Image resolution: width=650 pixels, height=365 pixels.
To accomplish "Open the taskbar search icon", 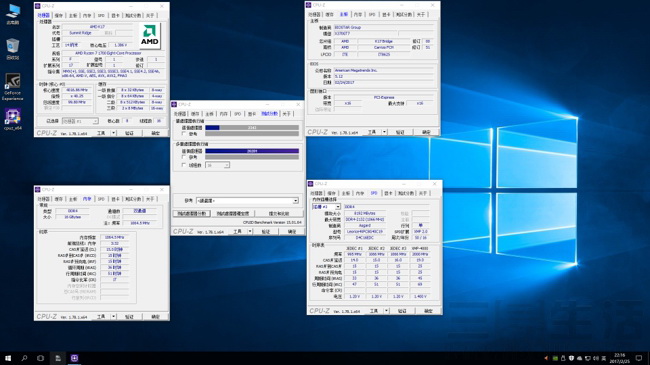I will point(24,358).
